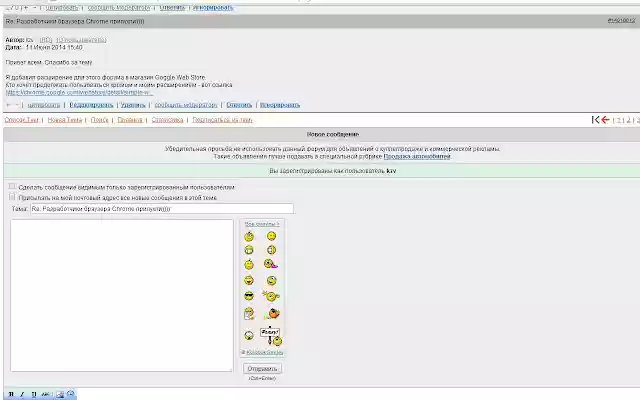This screenshot has width=640, height=400.
Task: Click the Отправить submit button
Action: tap(262, 369)
